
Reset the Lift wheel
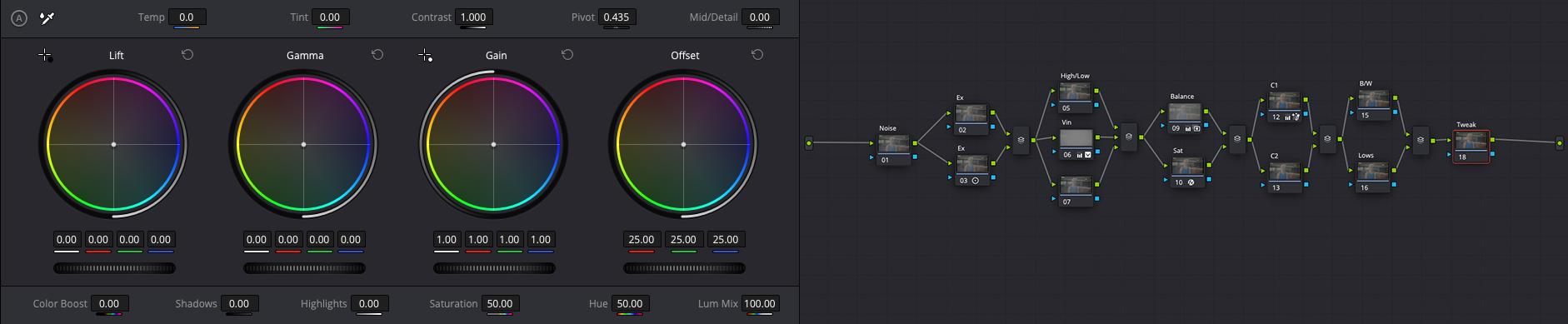pyautogui.click(x=187, y=54)
